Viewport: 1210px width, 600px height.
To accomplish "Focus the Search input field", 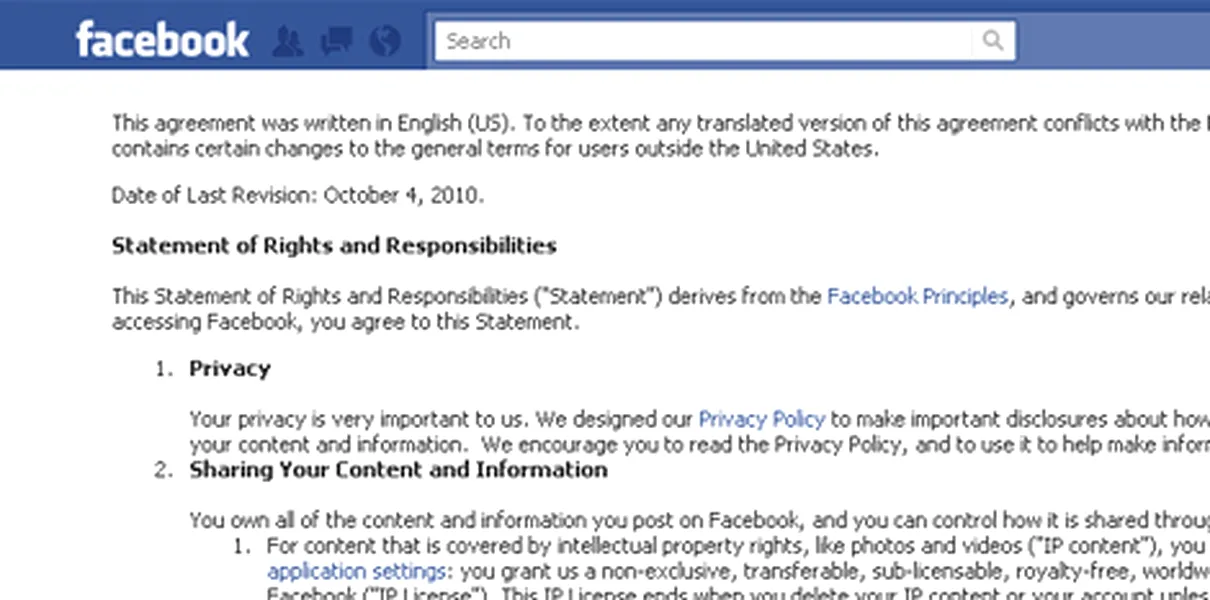I will [x=700, y=41].
